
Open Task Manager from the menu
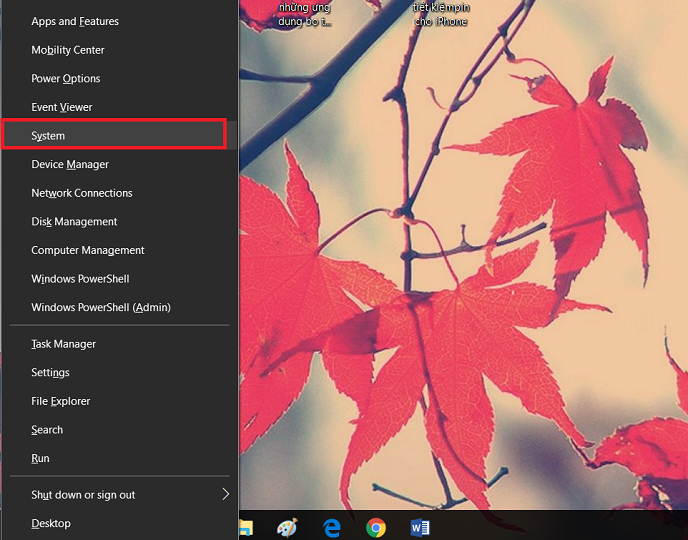64,344
